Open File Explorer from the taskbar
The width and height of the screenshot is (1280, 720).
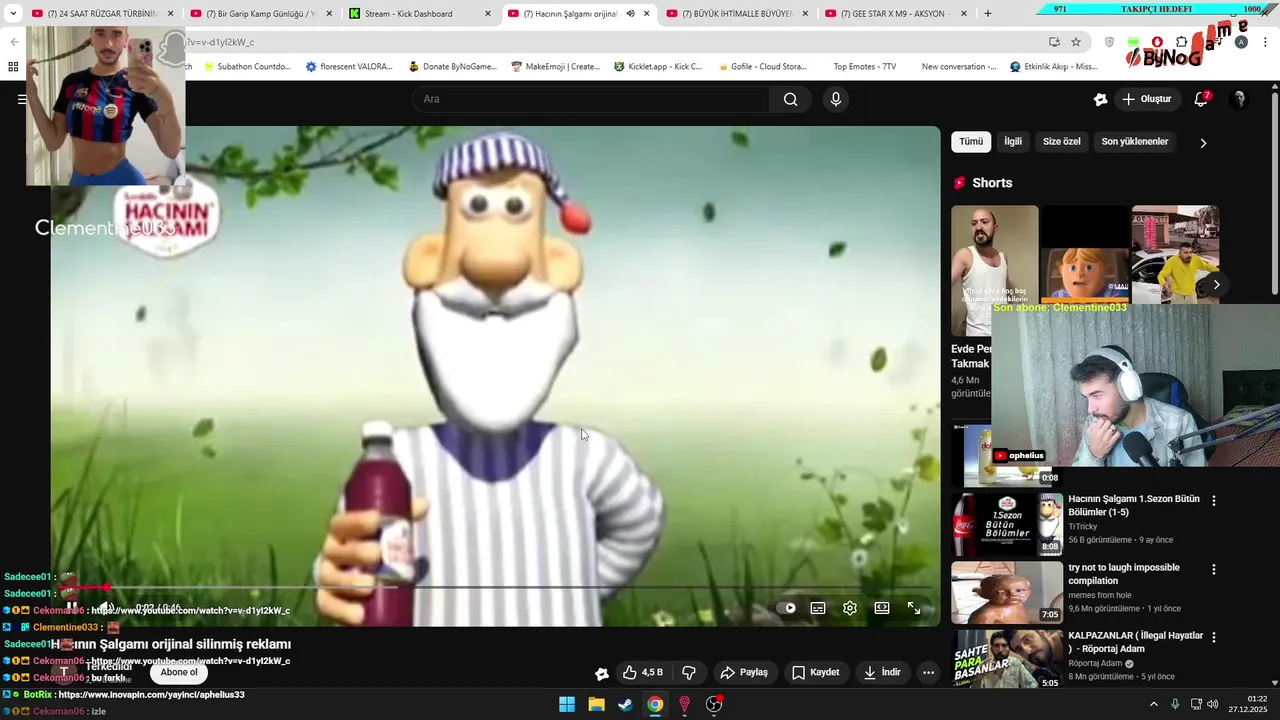pyautogui.click(x=596, y=704)
